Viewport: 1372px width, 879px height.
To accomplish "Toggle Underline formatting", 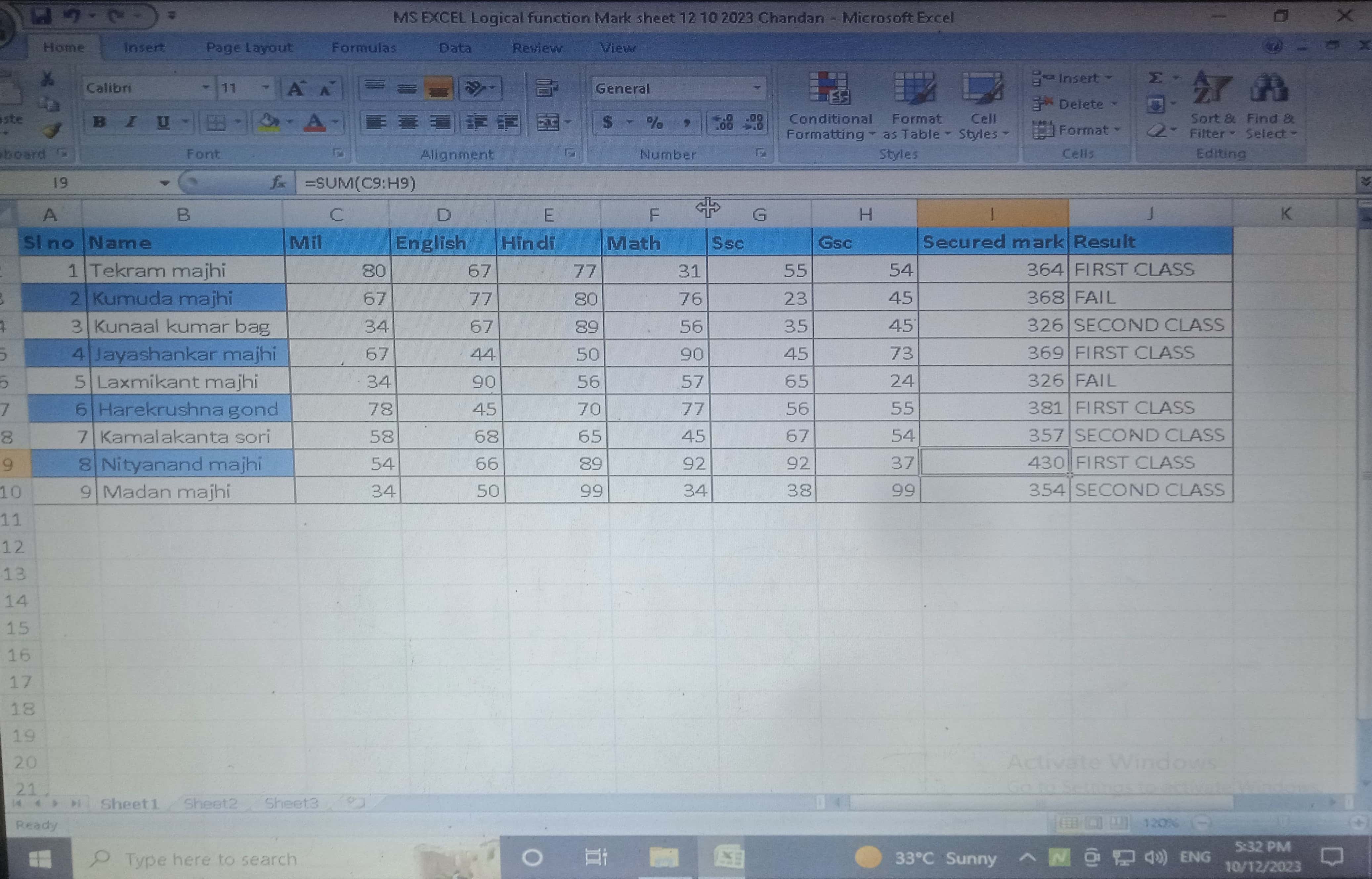I will pos(163,122).
